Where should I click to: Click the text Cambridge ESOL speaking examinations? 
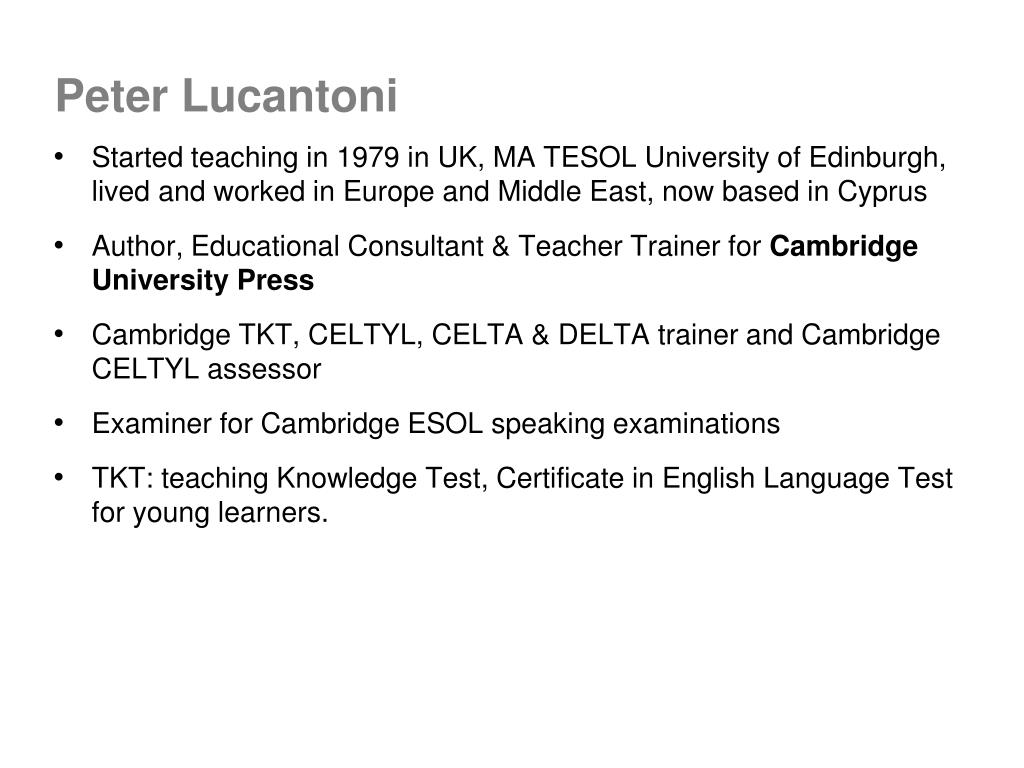pos(520,423)
